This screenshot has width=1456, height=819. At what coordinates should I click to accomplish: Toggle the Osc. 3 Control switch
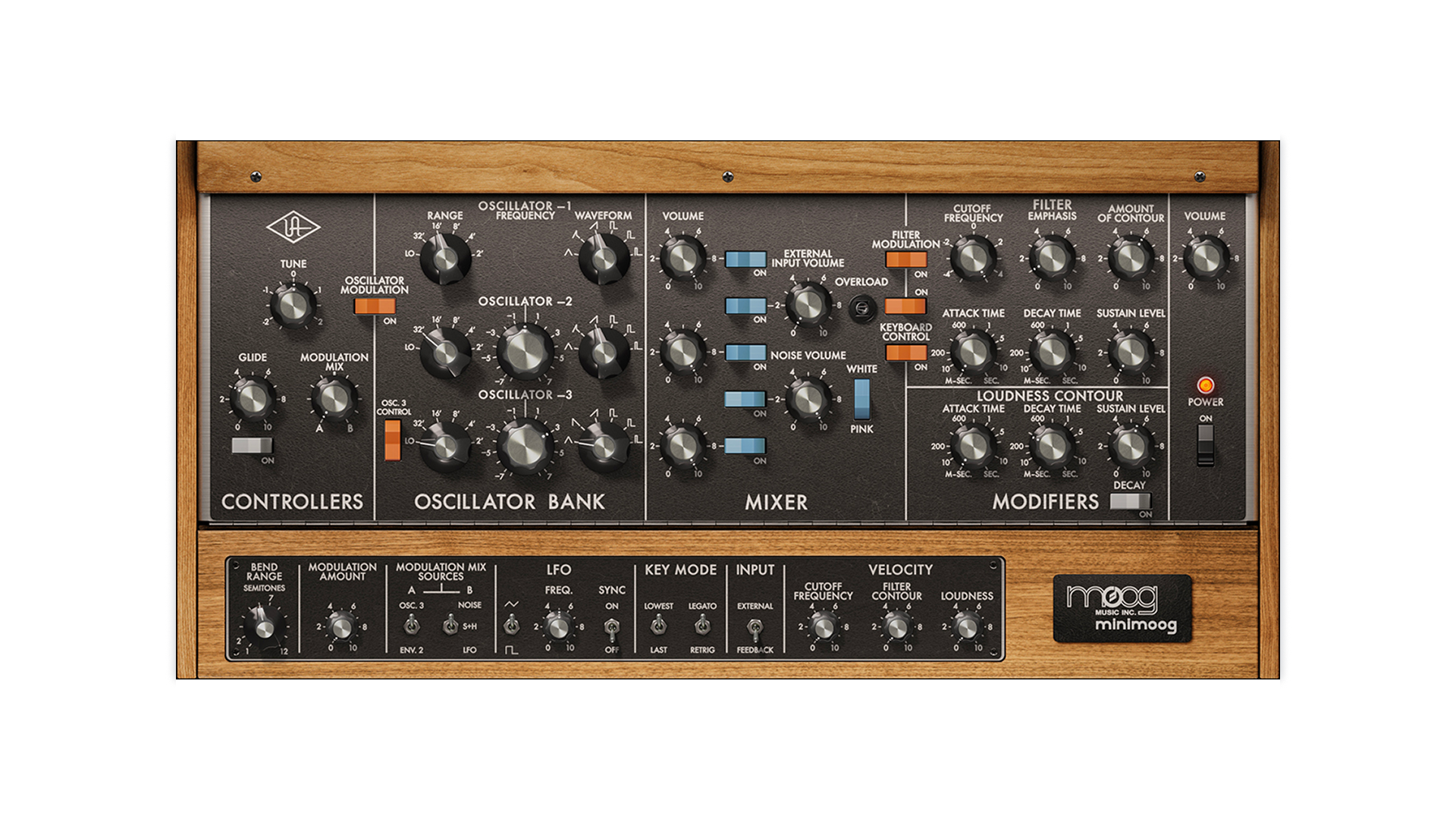point(392,440)
